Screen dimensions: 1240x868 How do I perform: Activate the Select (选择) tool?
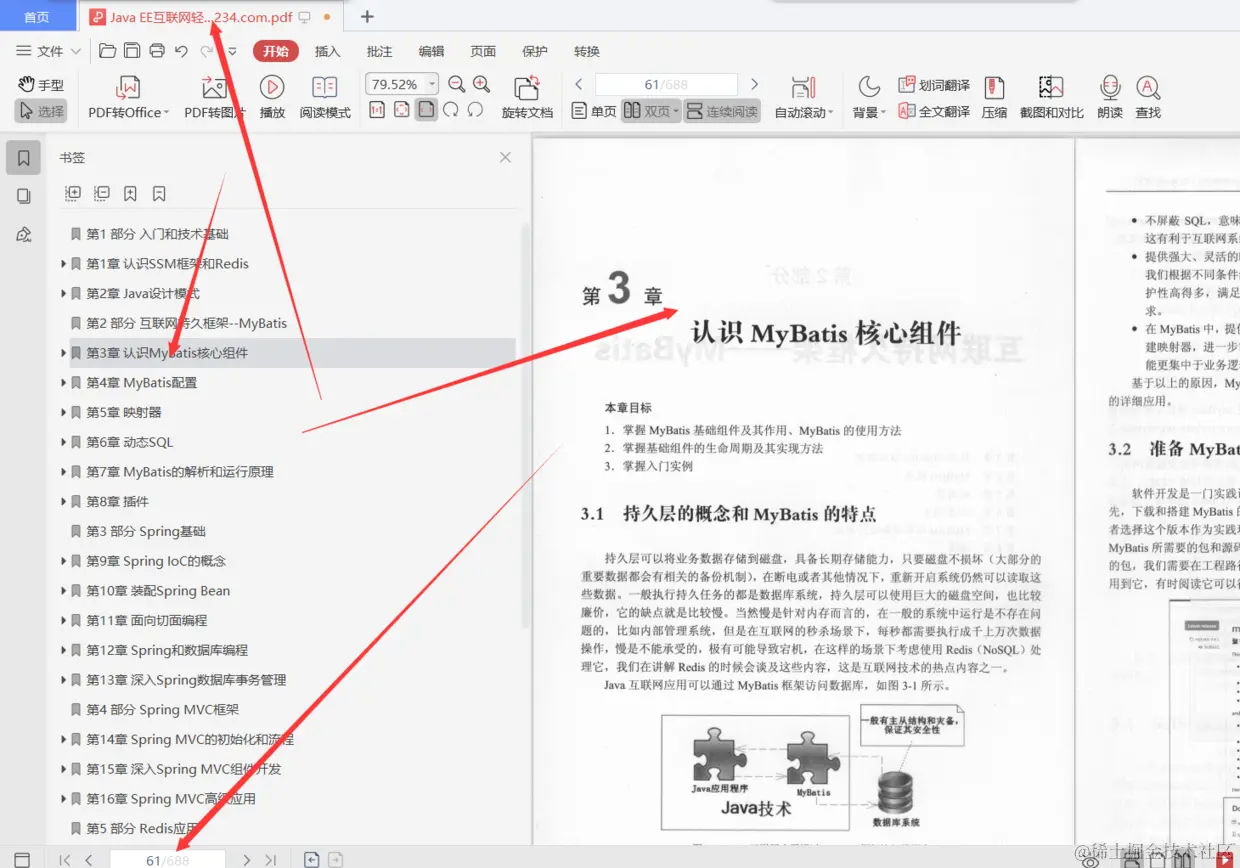point(41,111)
